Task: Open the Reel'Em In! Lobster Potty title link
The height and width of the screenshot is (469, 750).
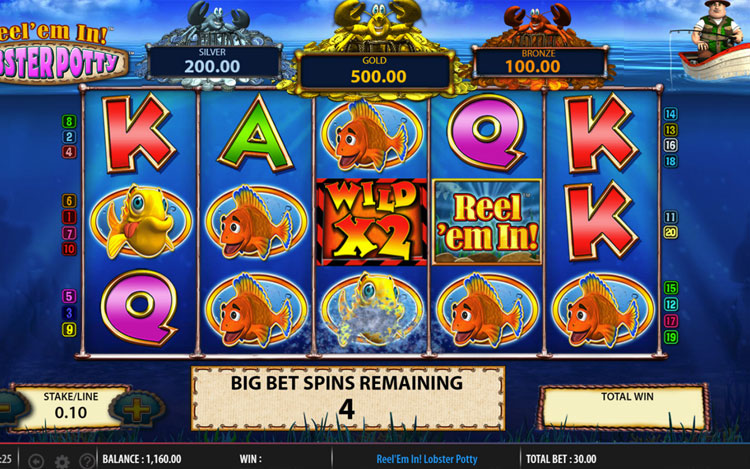Action: point(427,459)
